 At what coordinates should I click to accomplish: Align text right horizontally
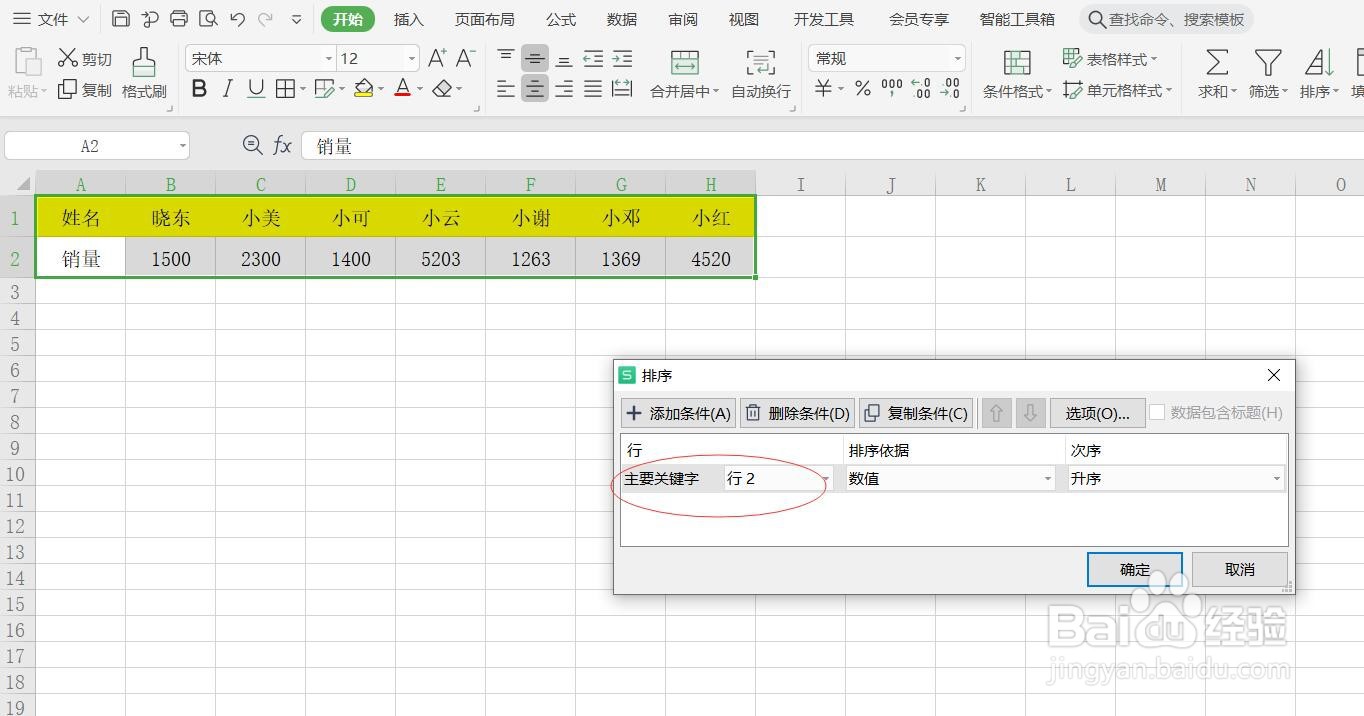[564, 89]
